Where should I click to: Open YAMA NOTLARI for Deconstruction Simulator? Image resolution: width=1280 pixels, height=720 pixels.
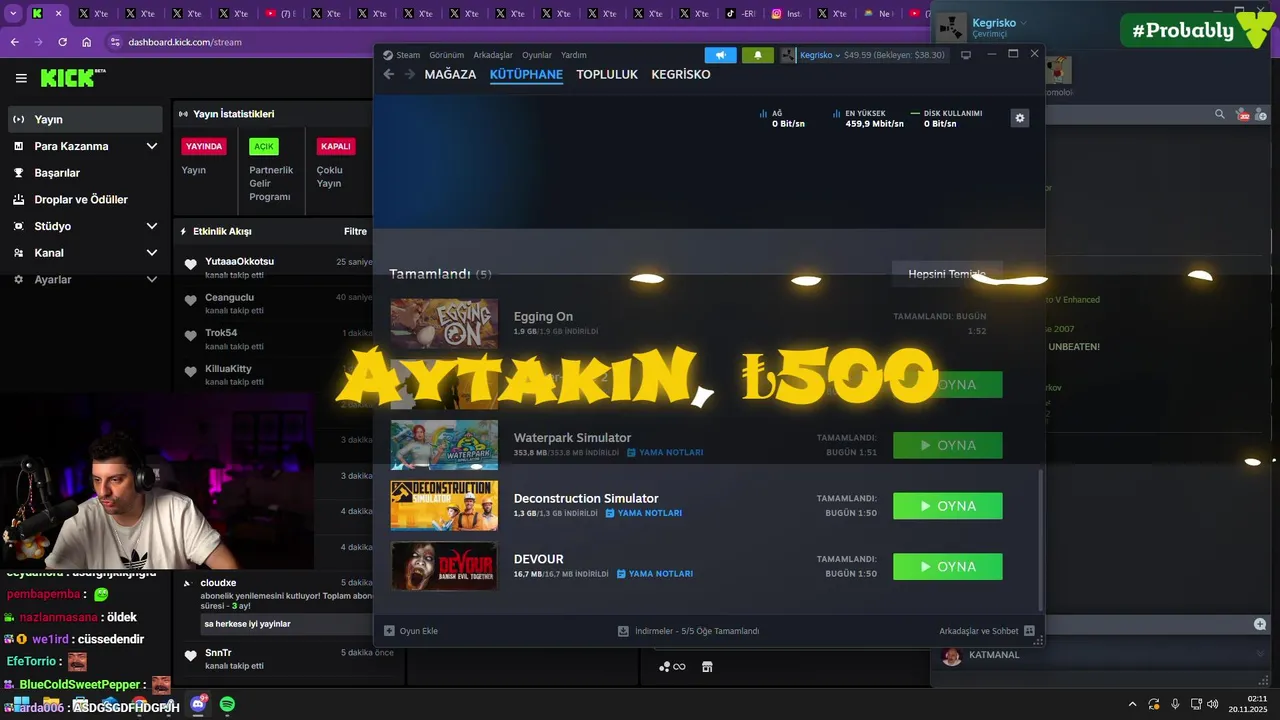click(x=643, y=513)
